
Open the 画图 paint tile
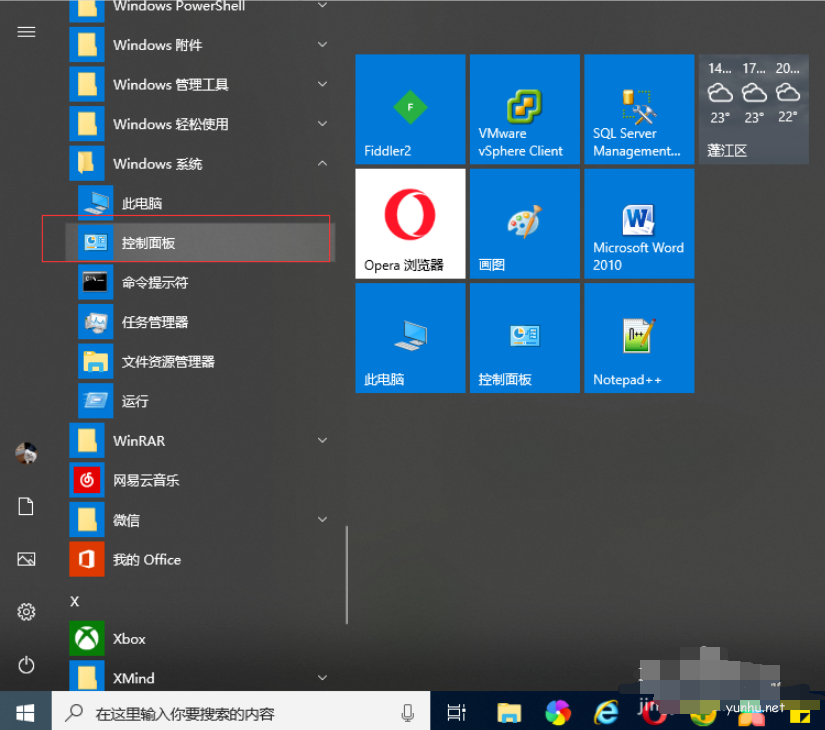click(x=524, y=223)
